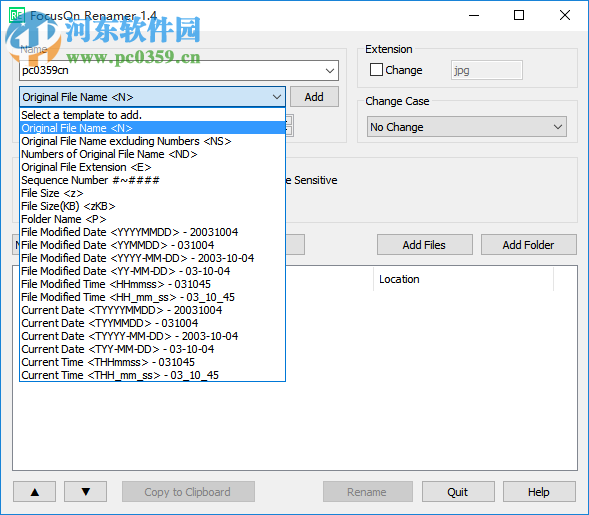Choose Current Date <TYYMMDD> option
The image size is (589, 515).
pyautogui.click(x=153, y=323)
